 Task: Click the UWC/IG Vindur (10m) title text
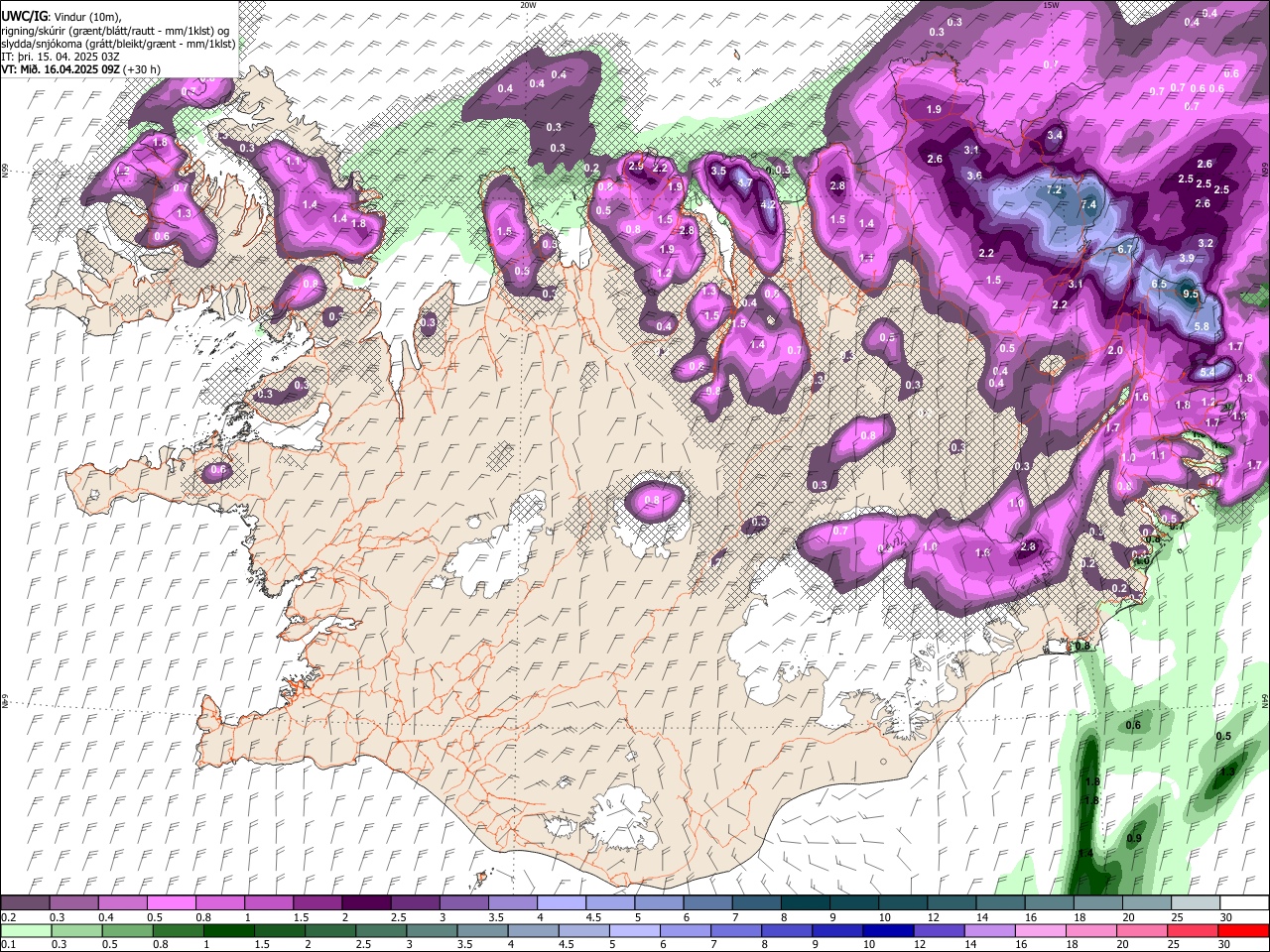[x=62, y=16]
